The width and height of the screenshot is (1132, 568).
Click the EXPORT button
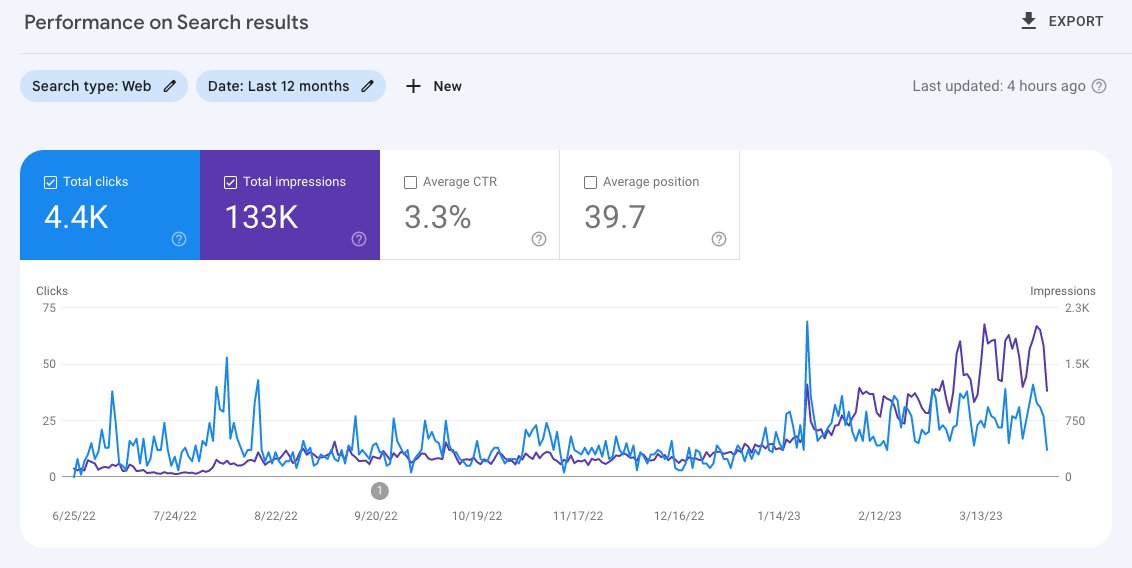pos(1062,21)
